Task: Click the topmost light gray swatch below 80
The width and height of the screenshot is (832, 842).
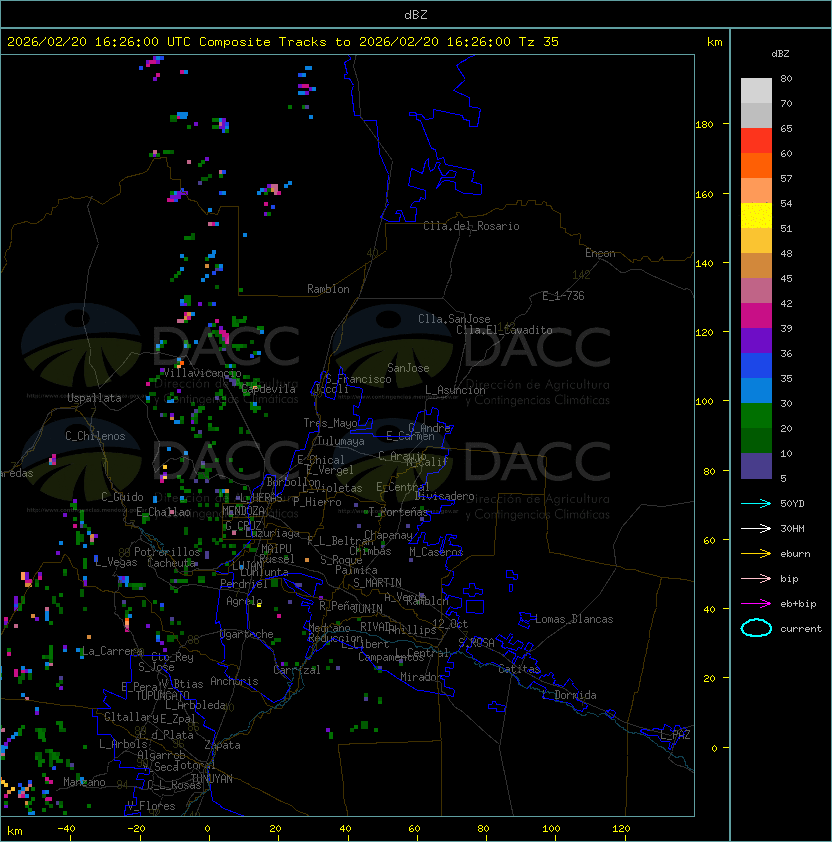Action: [x=756, y=91]
